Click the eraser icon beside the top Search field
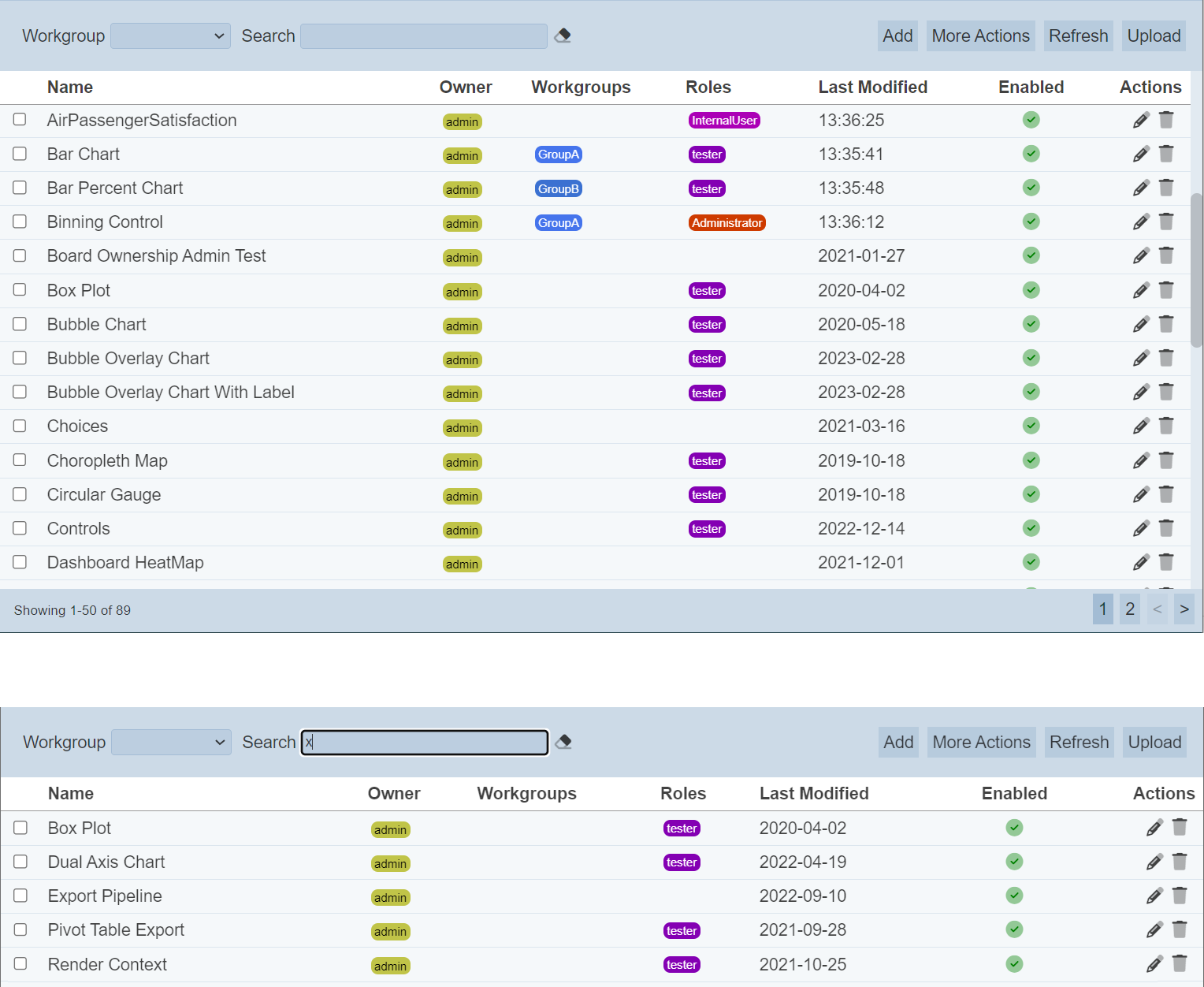The width and height of the screenshot is (1204, 987). pyautogui.click(x=563, y=35)
